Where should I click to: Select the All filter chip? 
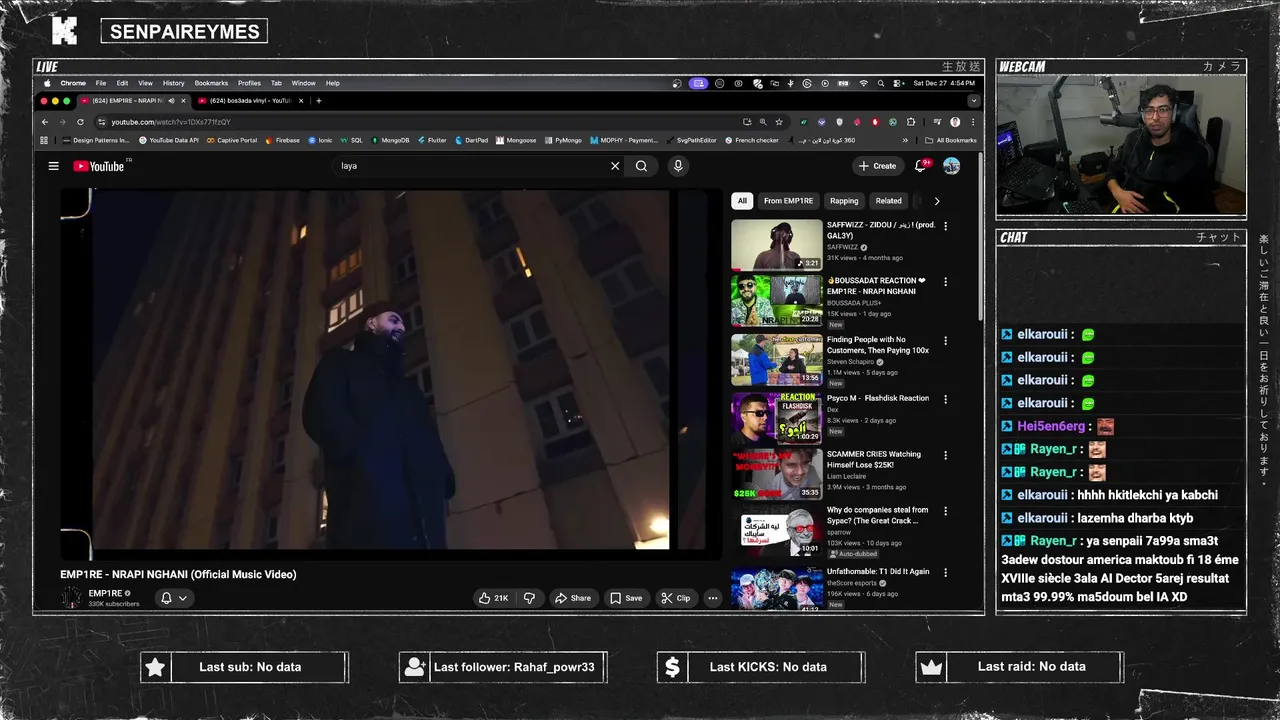(742, 201)
